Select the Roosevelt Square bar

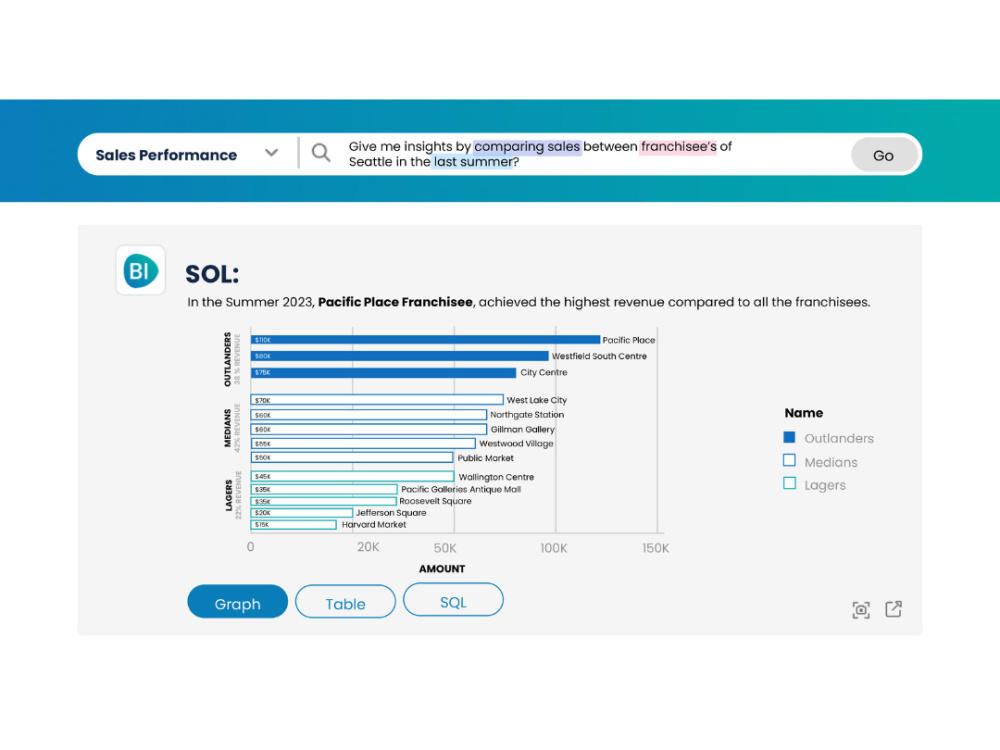point(323,501)
